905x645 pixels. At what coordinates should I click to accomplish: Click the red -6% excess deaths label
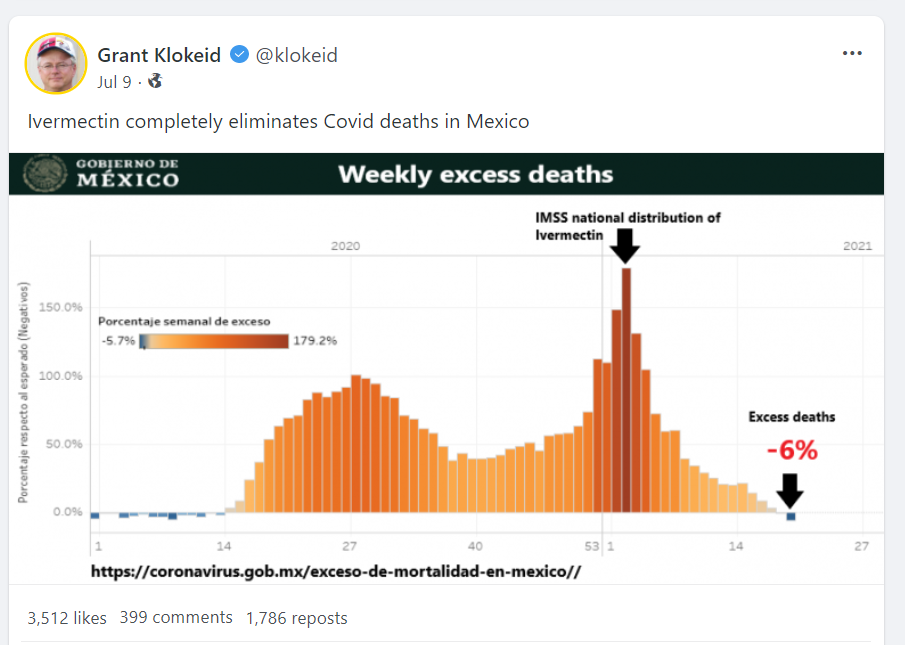click(x=792, y=451)
